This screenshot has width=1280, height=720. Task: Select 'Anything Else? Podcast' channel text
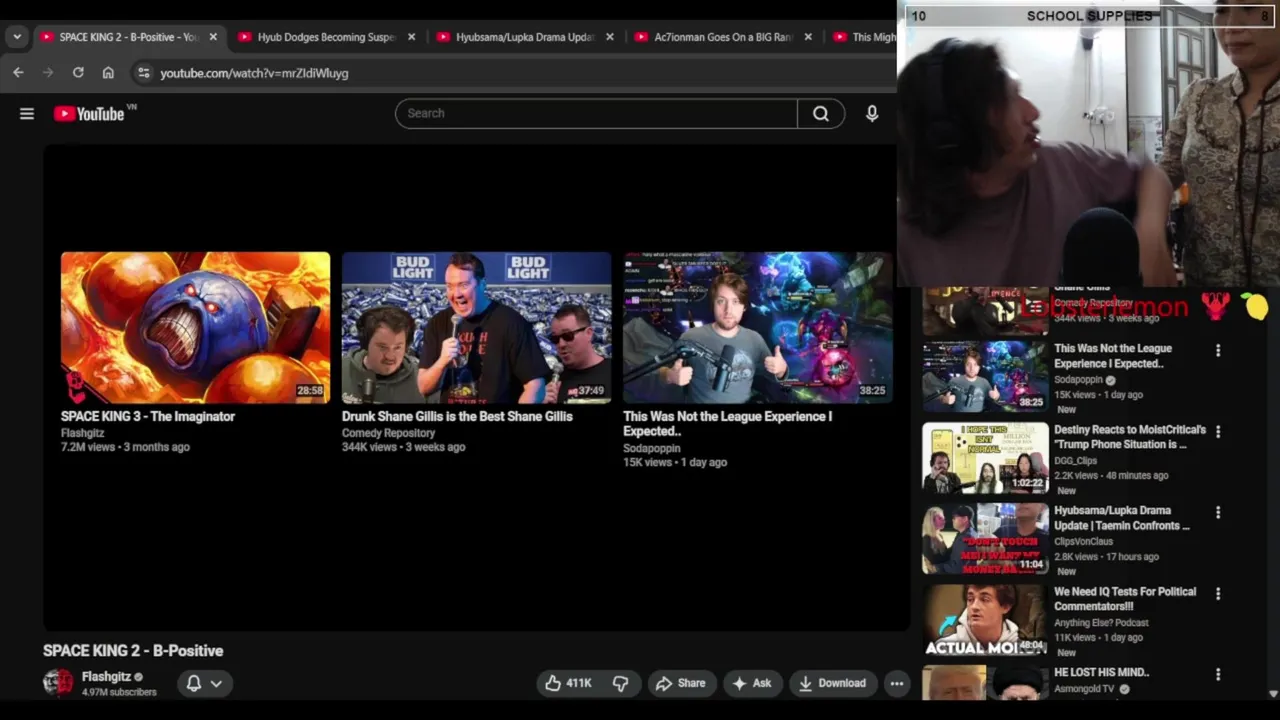click(x=1101, y=623)
